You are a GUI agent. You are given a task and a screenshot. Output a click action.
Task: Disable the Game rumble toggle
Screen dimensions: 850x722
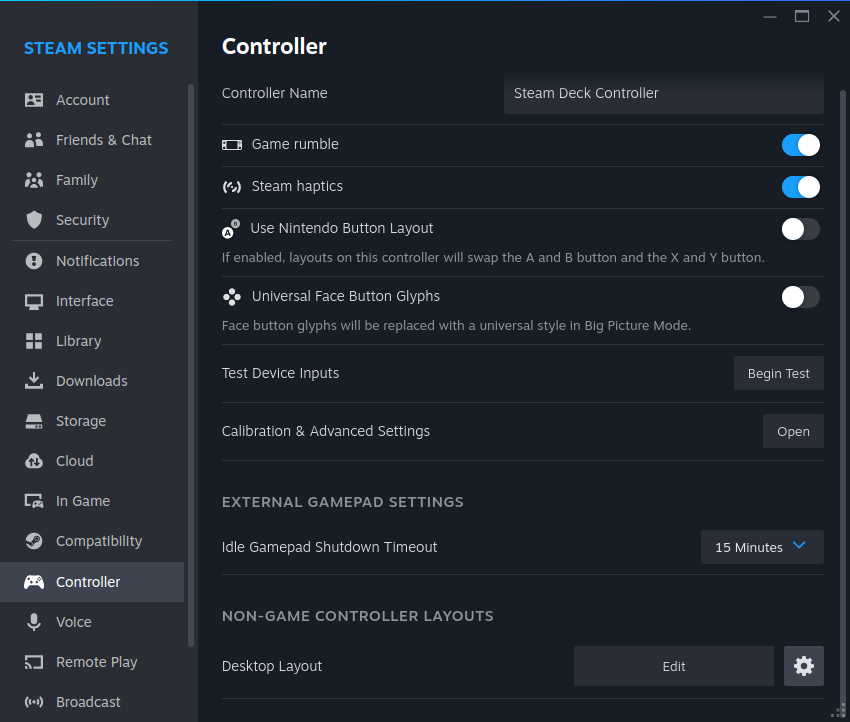(800, 145)
